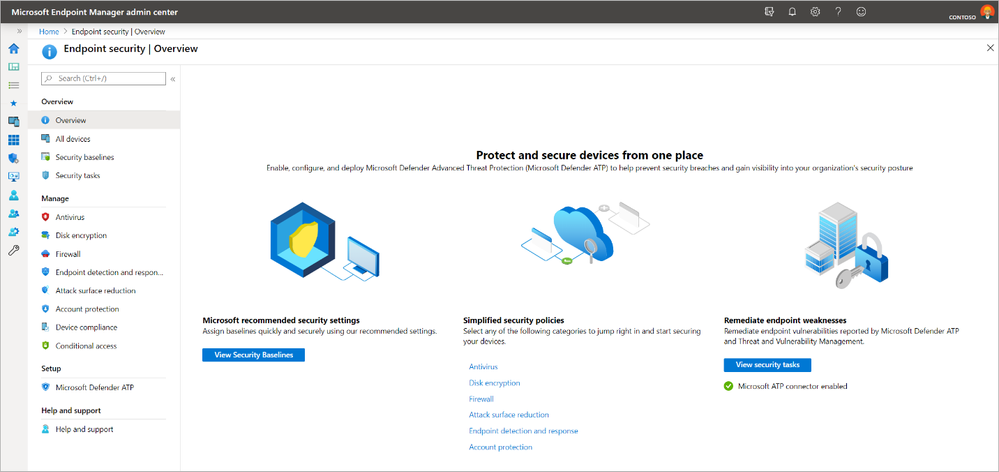Viewport: 999px width, 472px height.
Task: Click the Help and support person icon
Action: pyautogui.click(x=45, y=429)
